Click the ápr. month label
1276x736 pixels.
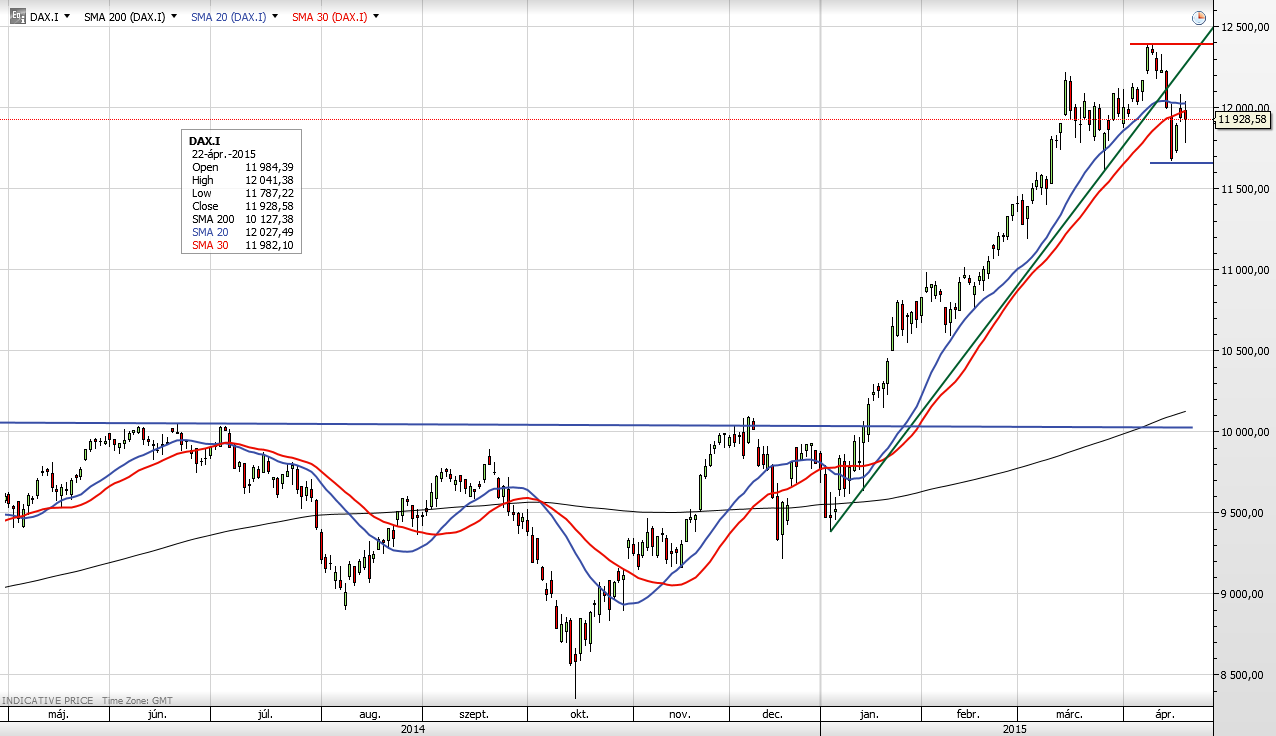point(1165,714)
